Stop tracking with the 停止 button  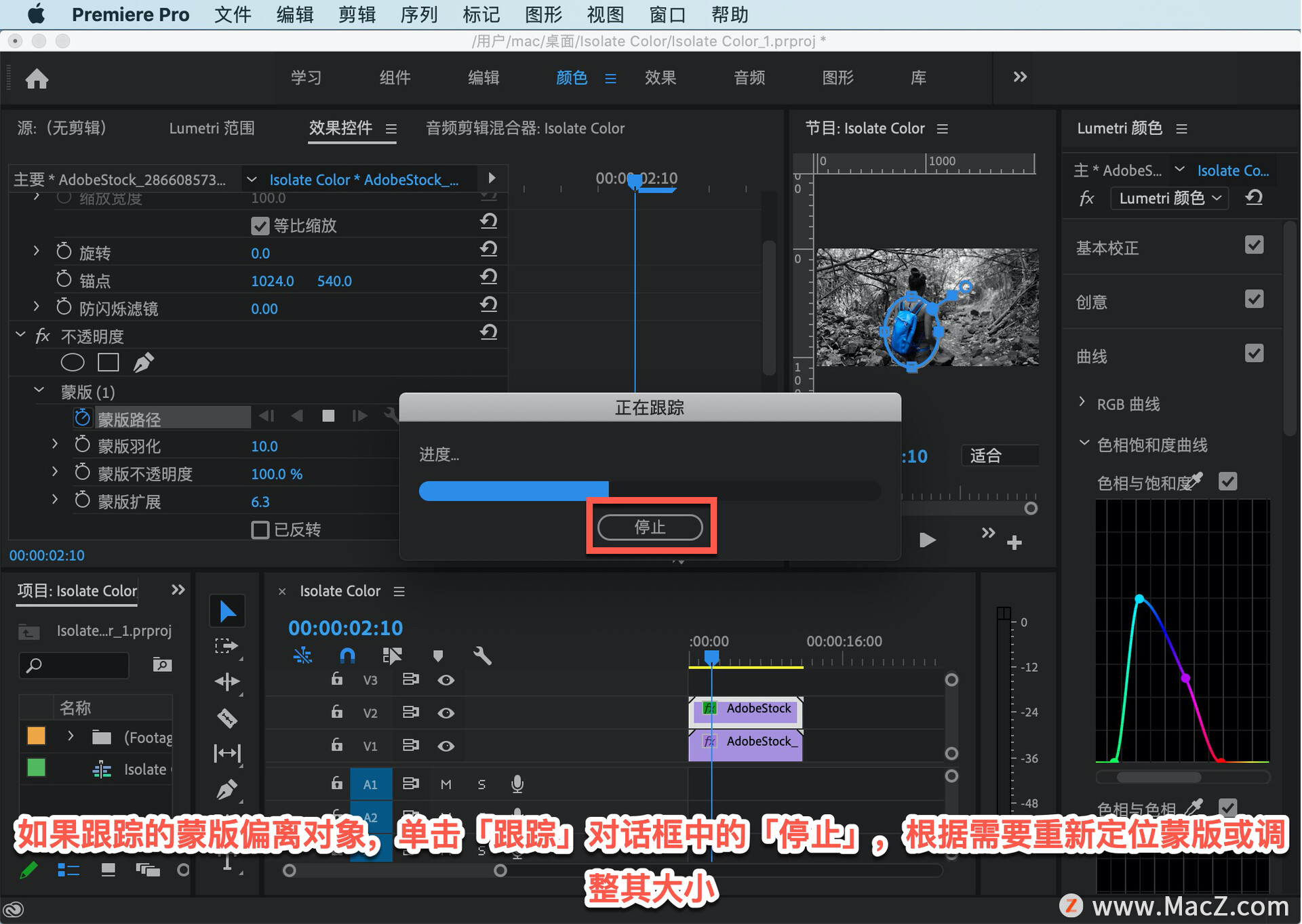click(650, 527)
